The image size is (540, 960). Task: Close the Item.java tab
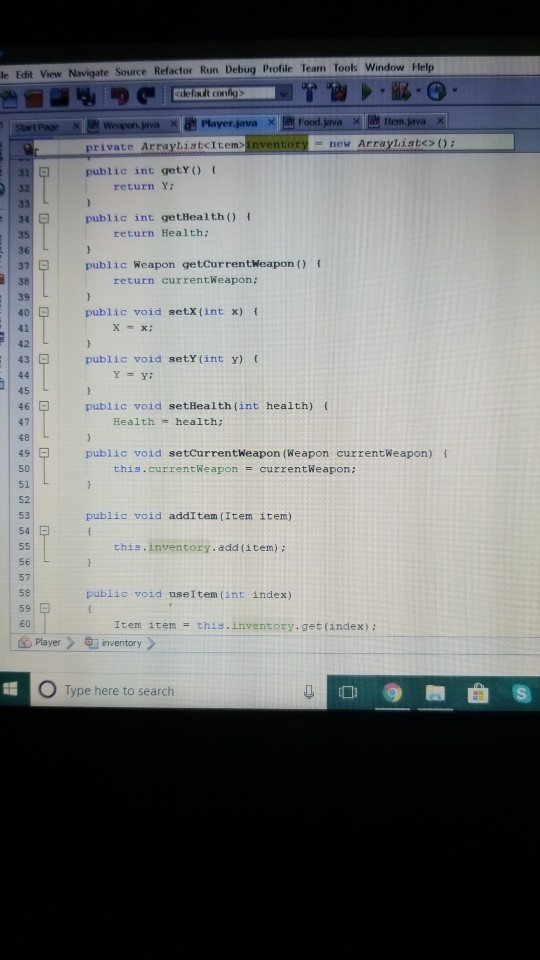[x=440, y=121]
